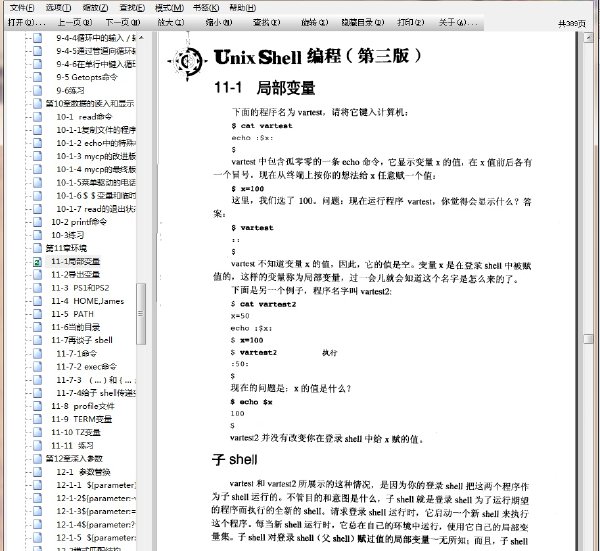Rotate the page with 旋转(R)

point(315,23)
